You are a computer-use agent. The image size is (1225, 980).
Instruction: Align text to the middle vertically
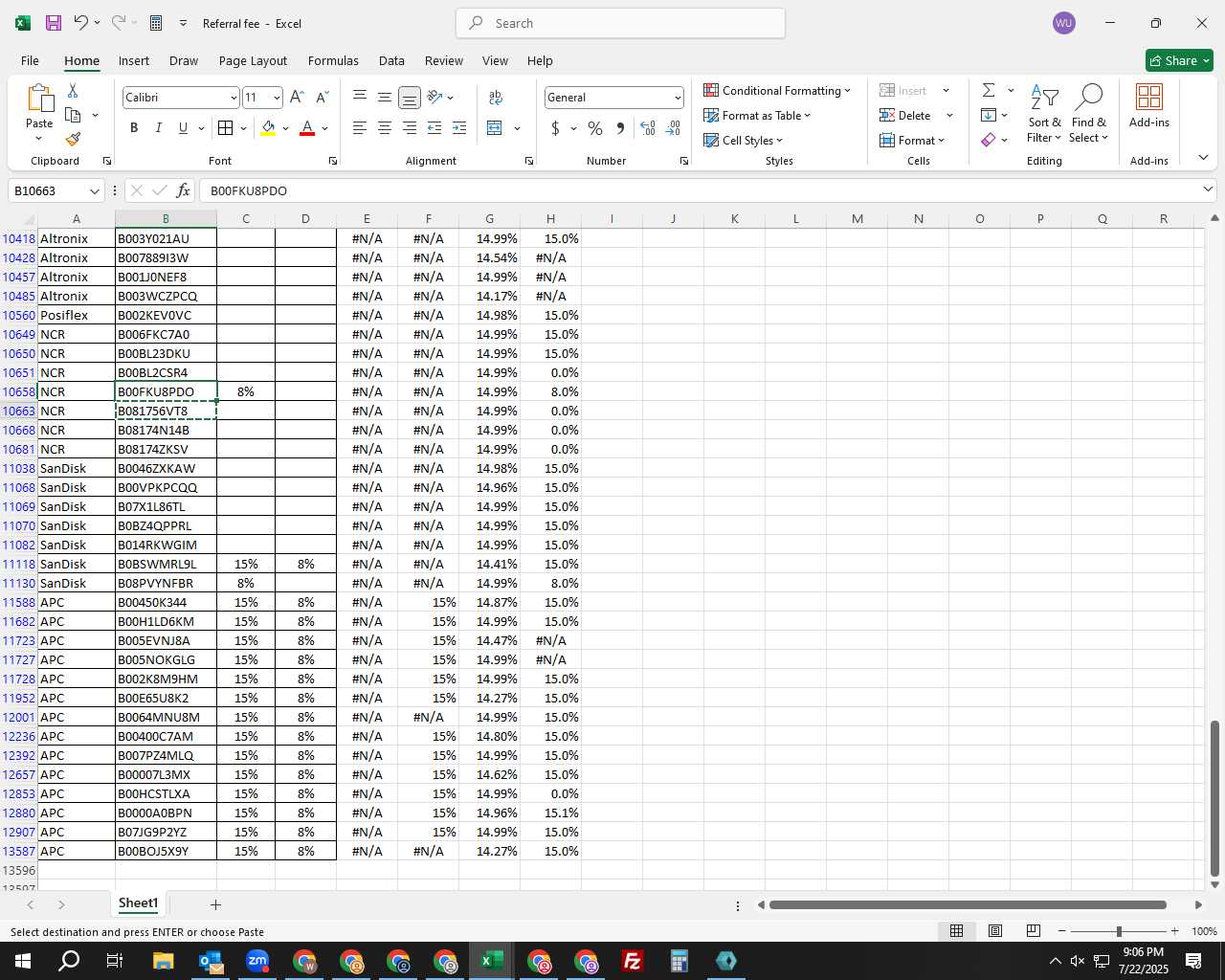(x=385, y=97)
